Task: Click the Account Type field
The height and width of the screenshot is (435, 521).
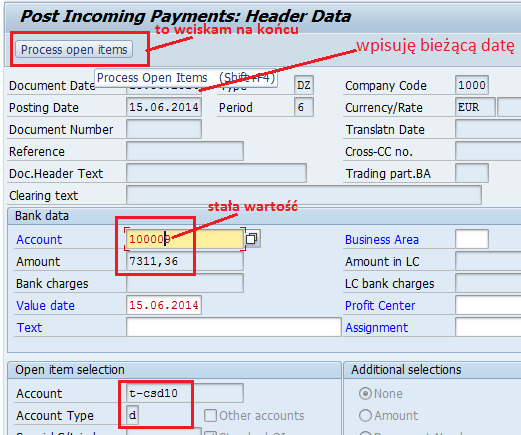Action: pyautogui.click(x=133, y=415)
